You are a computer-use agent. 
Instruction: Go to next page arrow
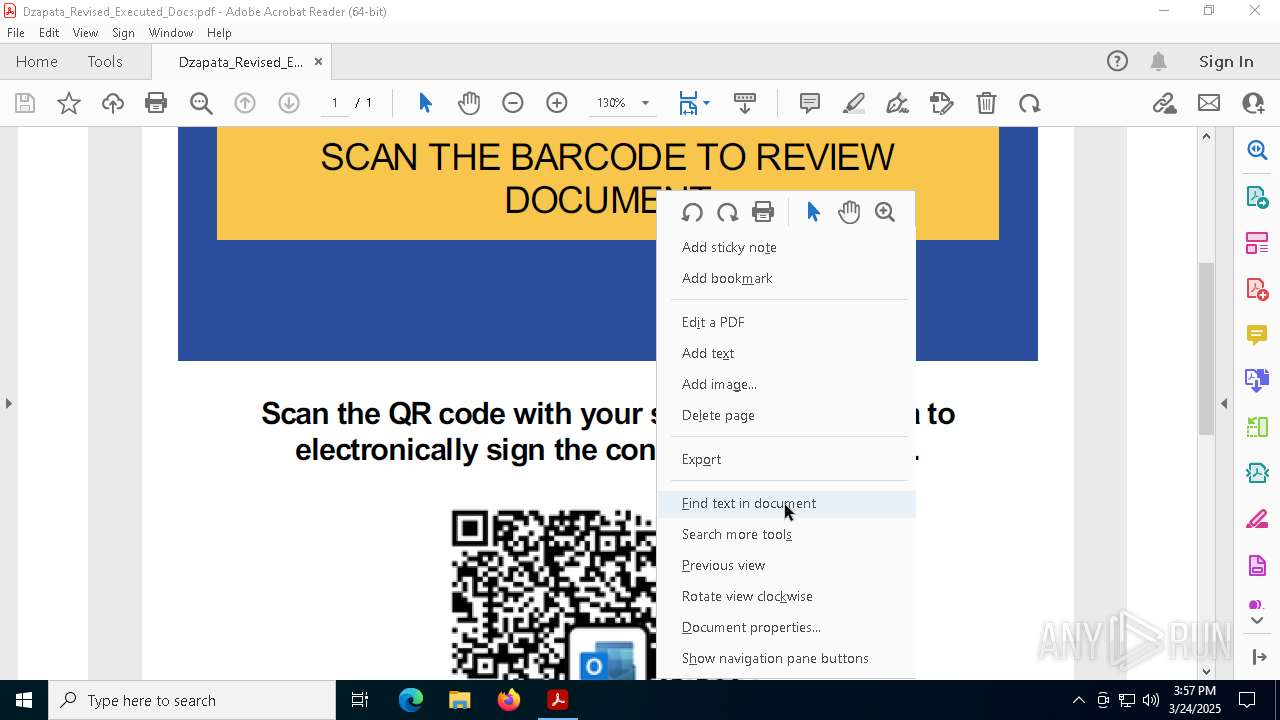tap(289, 103)
